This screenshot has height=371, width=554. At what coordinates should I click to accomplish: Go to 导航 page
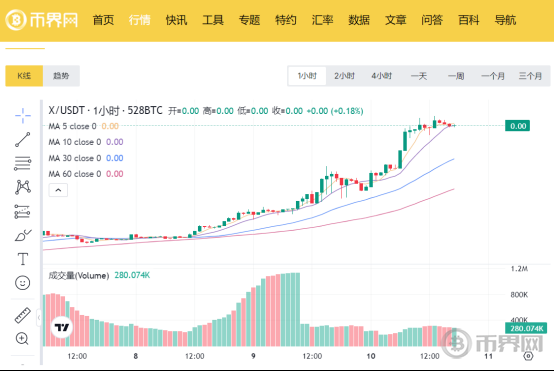[x=505, y=20]
